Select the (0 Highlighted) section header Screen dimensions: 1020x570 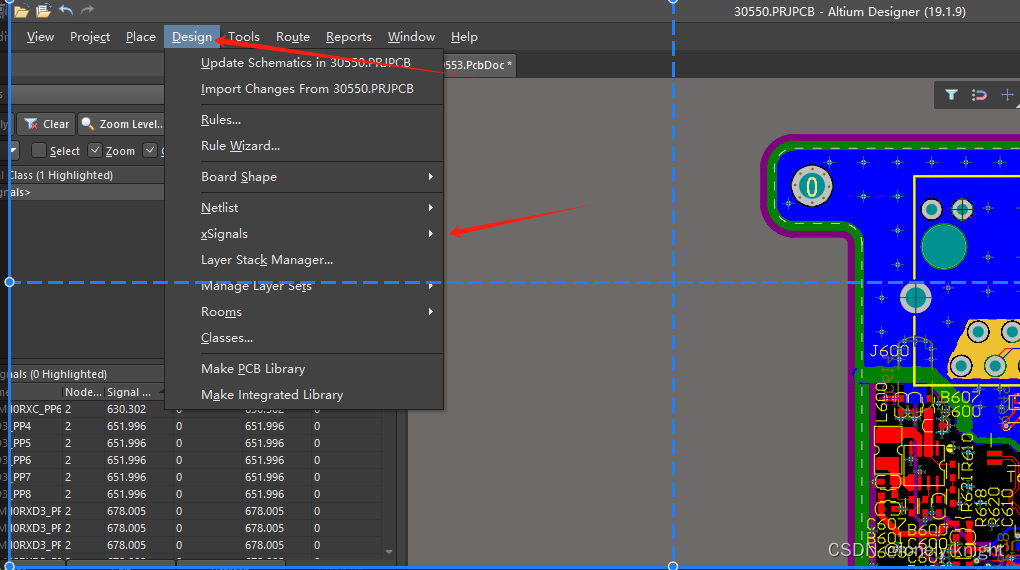(x=82, y=374)
